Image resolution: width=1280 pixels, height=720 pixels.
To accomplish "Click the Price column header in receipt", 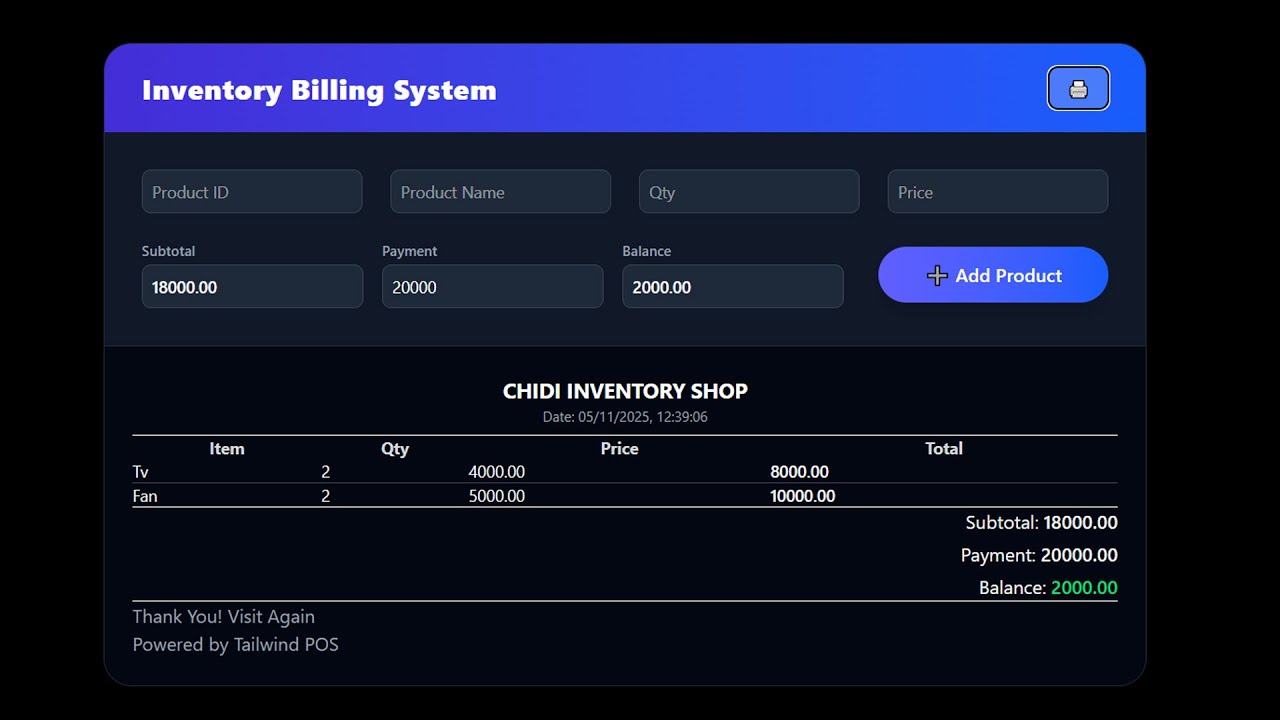I will (619, 449).
